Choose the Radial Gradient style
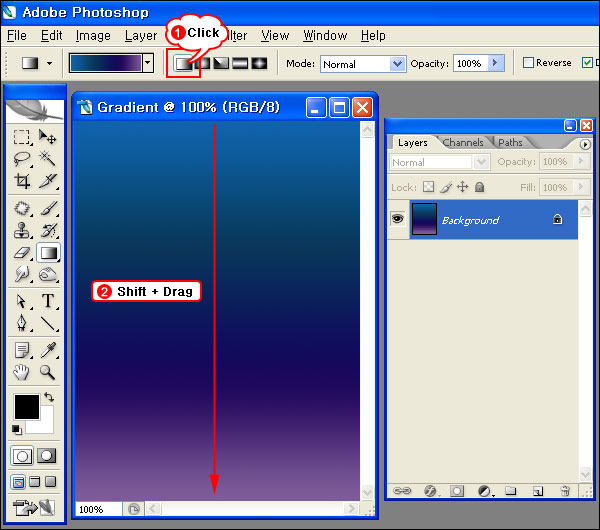The image size is (600, 530). pos(204,63)
